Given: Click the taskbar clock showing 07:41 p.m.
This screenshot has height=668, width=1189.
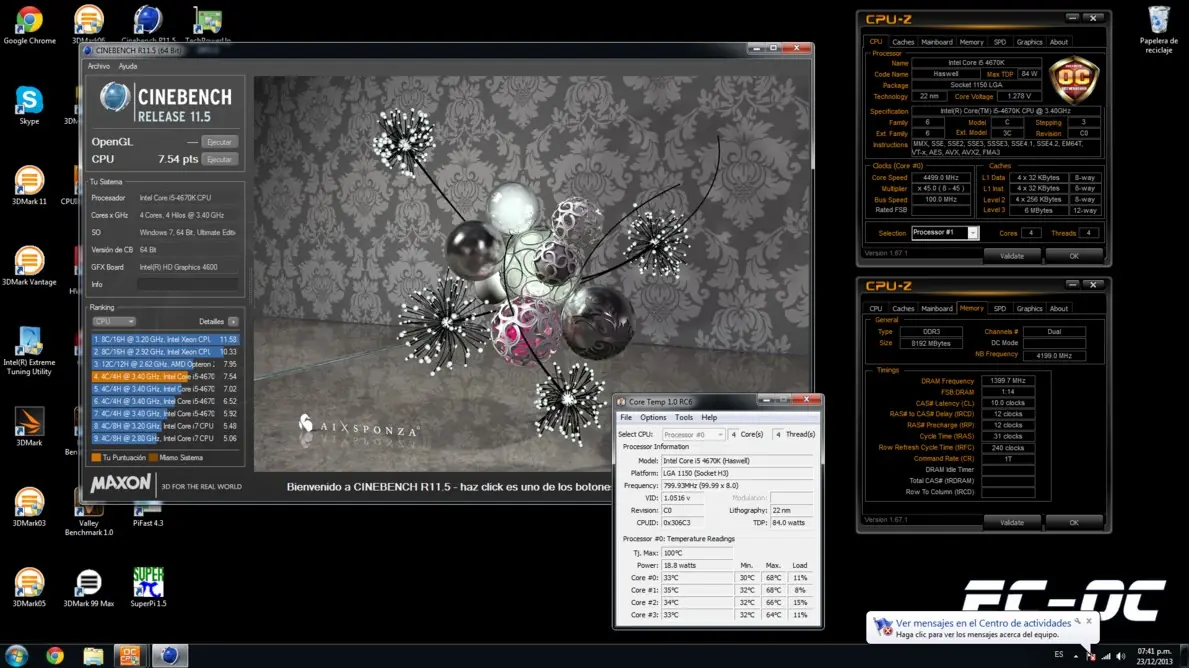Looking at the screenshot, I should click(1154, 656).
